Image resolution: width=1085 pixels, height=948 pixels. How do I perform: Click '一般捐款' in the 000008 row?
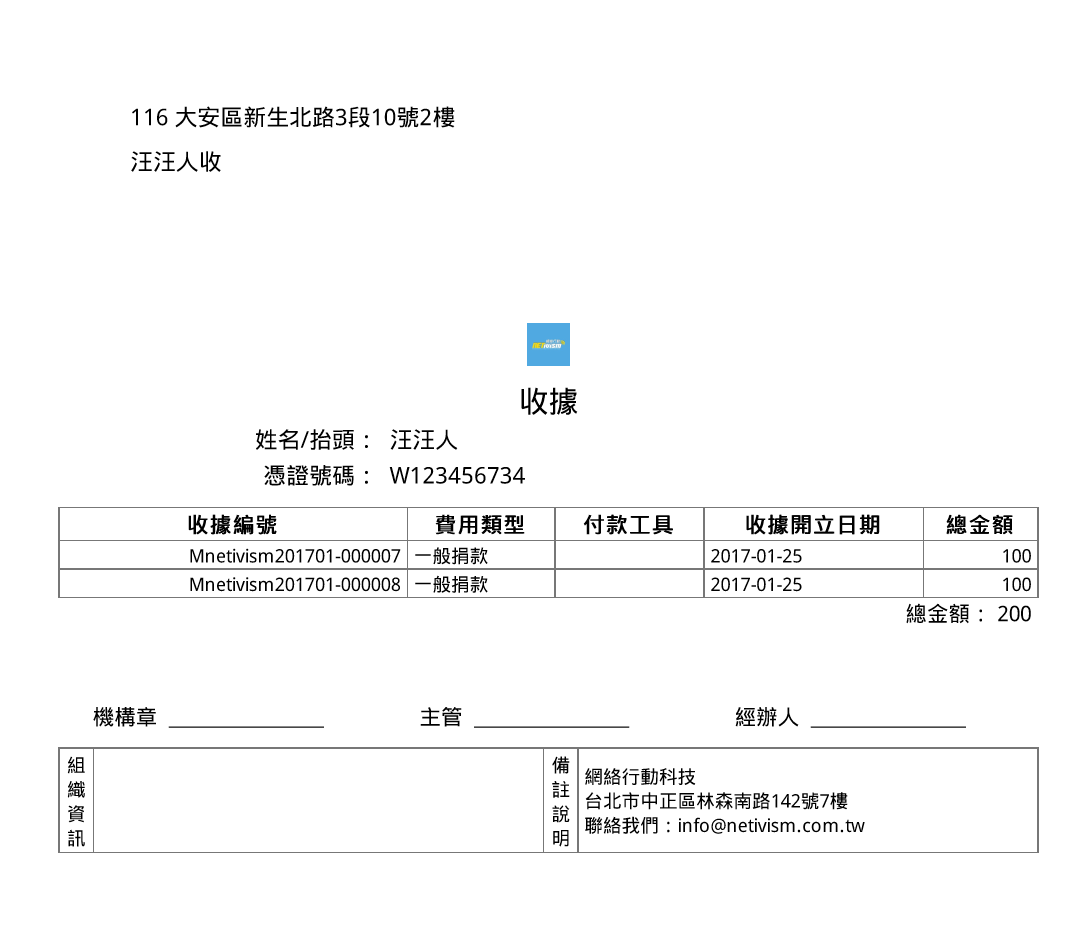451,584
